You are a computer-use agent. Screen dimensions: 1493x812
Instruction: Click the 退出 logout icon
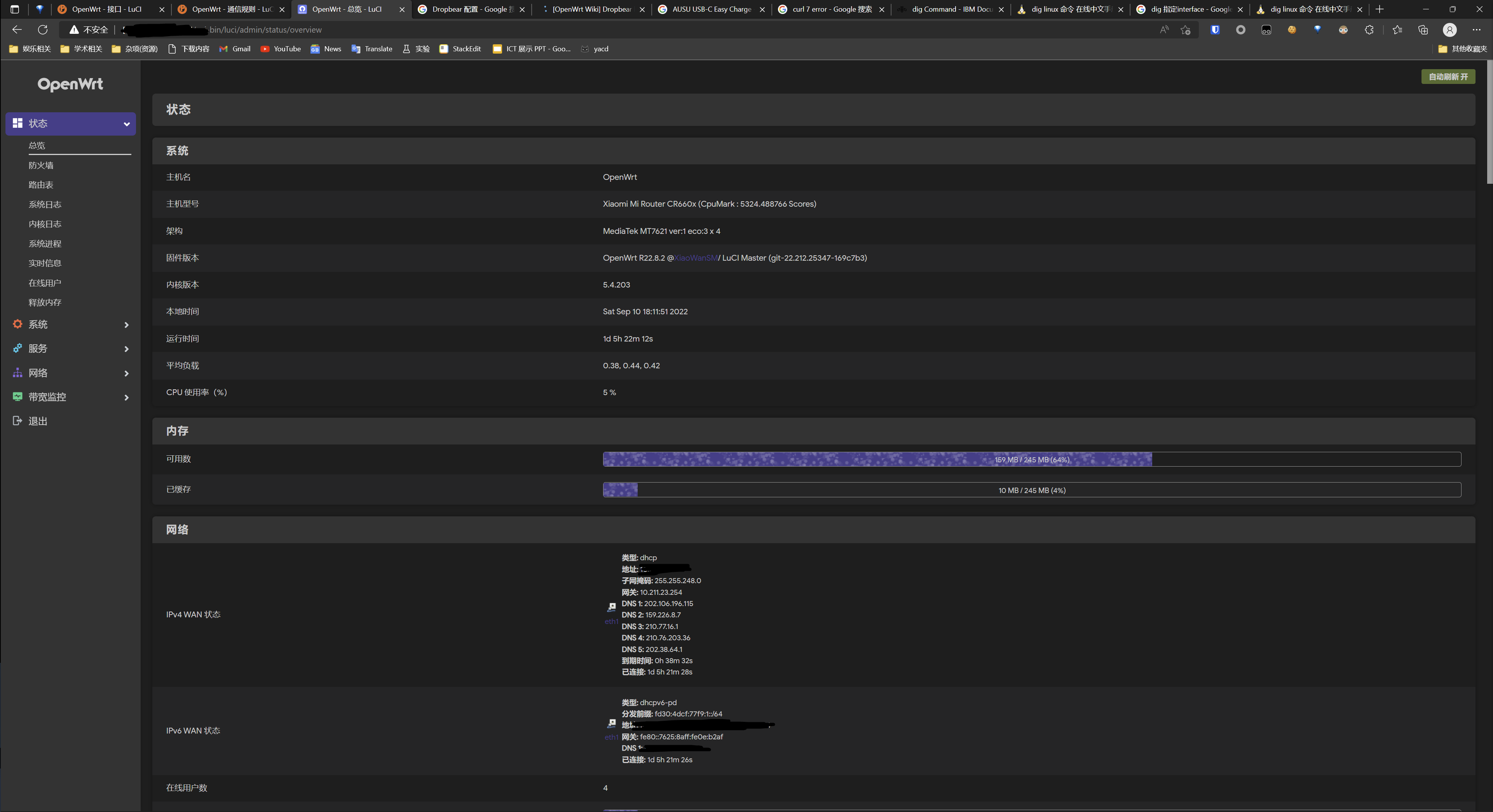coord(17,421)
